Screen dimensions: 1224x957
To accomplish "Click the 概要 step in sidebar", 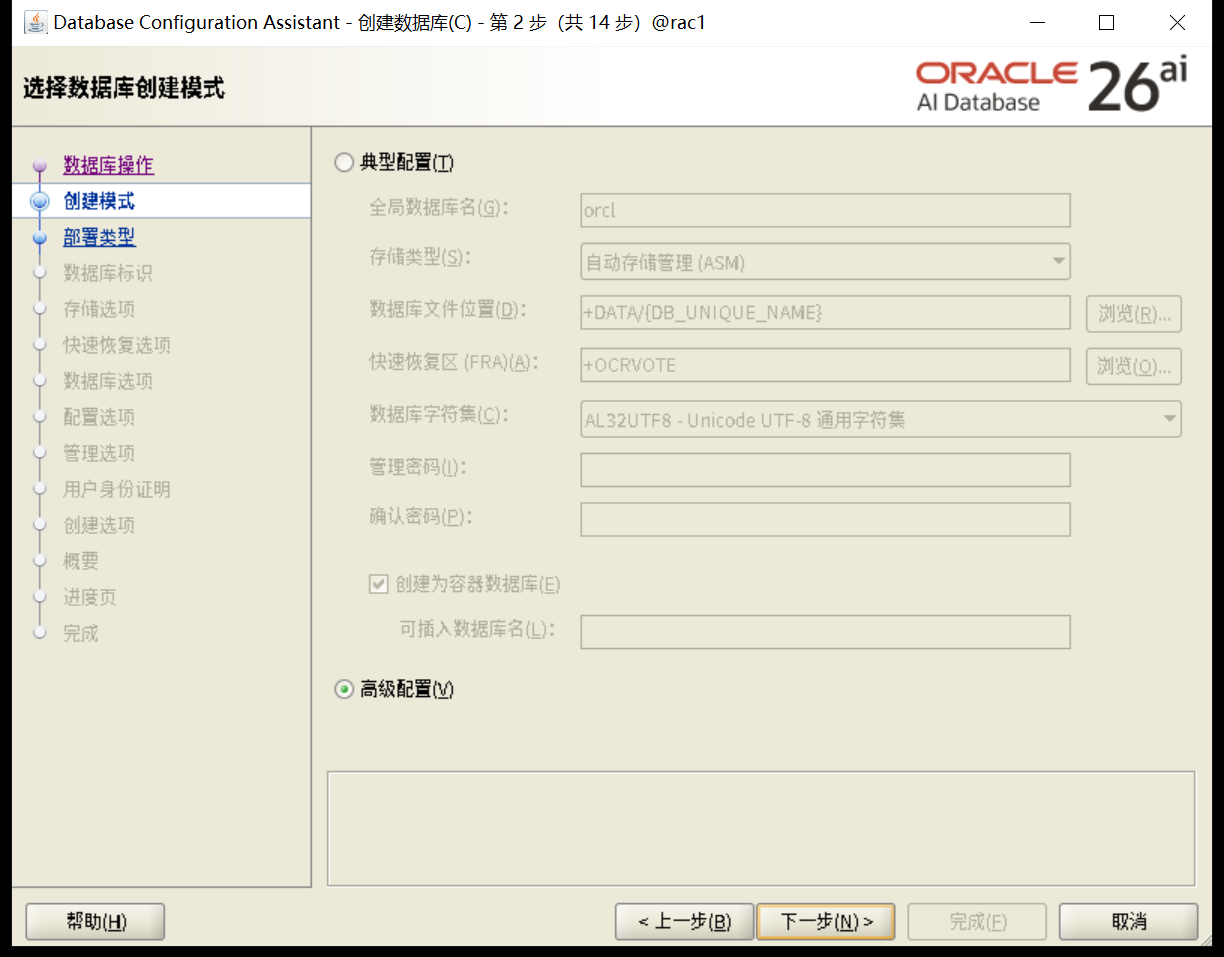I will coord(81,561).
